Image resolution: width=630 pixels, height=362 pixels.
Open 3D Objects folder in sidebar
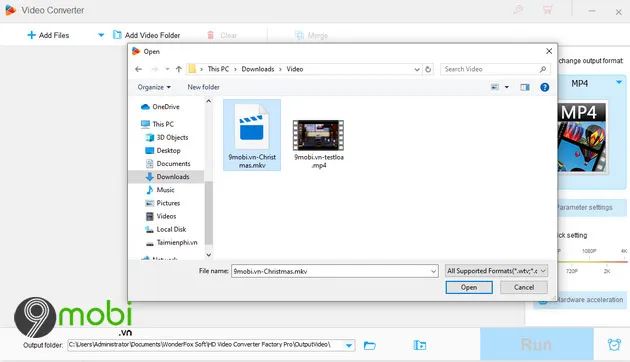[166, 137]
